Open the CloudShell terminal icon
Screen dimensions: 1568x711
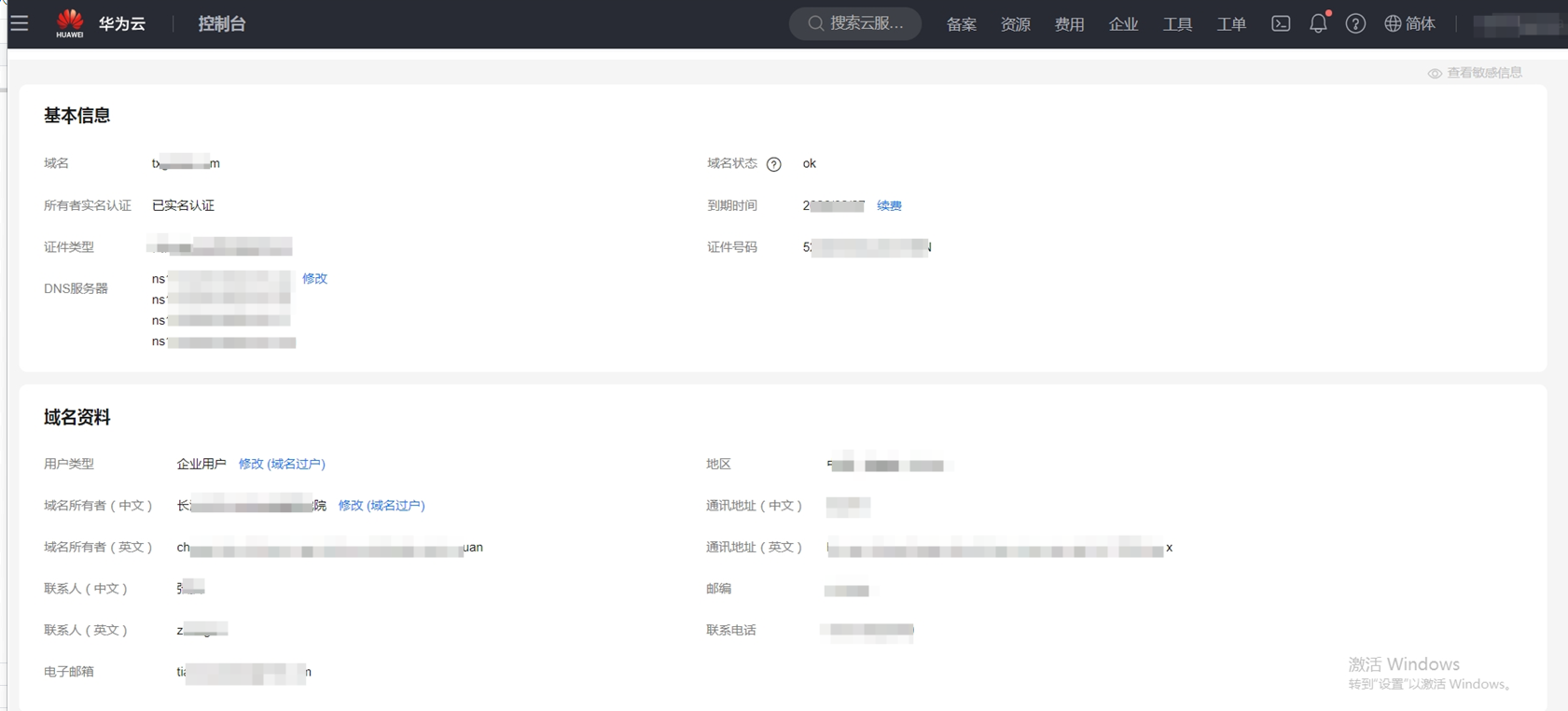pos(1281,23)
